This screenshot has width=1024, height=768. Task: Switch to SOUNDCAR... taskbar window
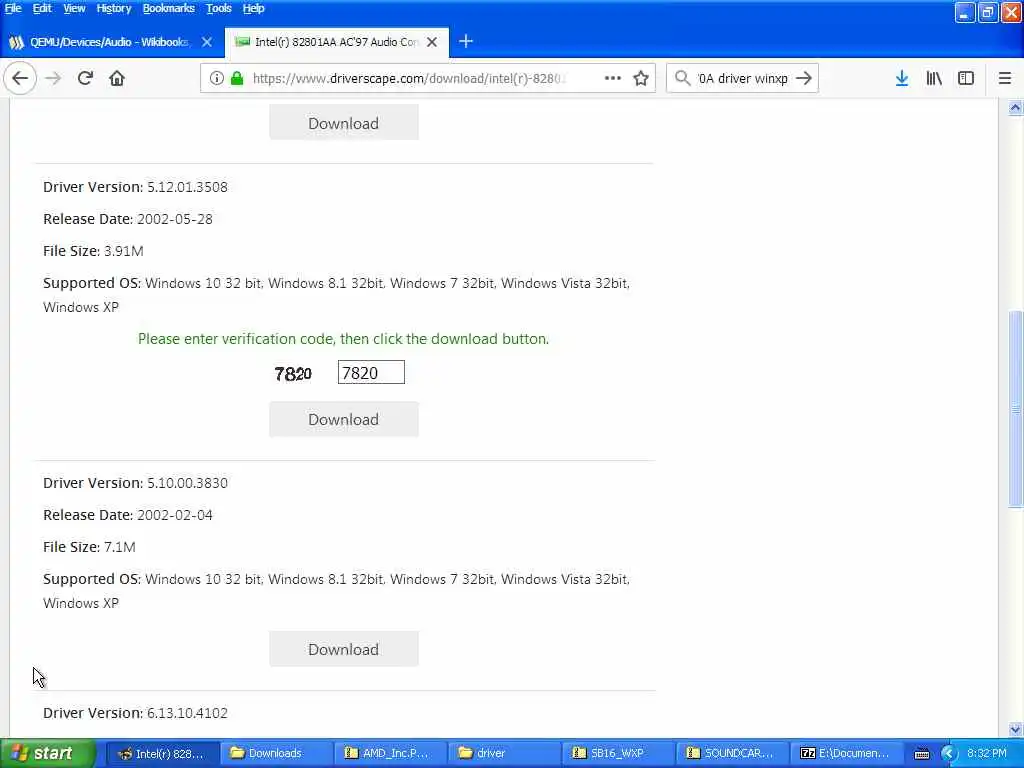[731, 754]
